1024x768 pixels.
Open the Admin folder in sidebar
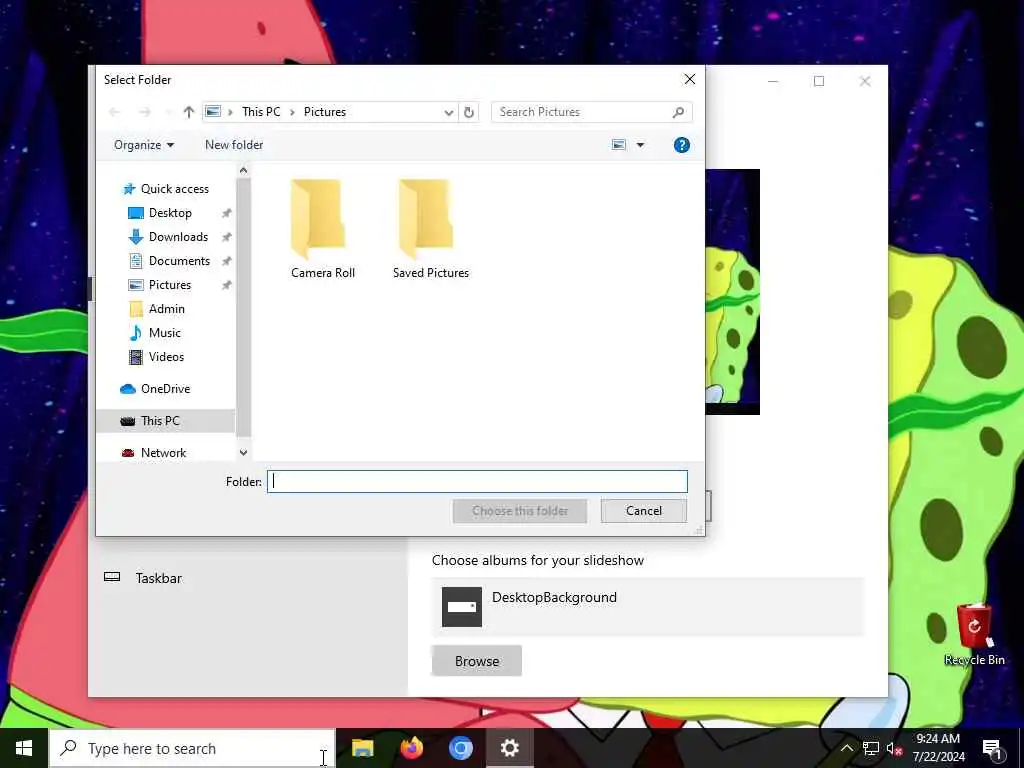166,309
